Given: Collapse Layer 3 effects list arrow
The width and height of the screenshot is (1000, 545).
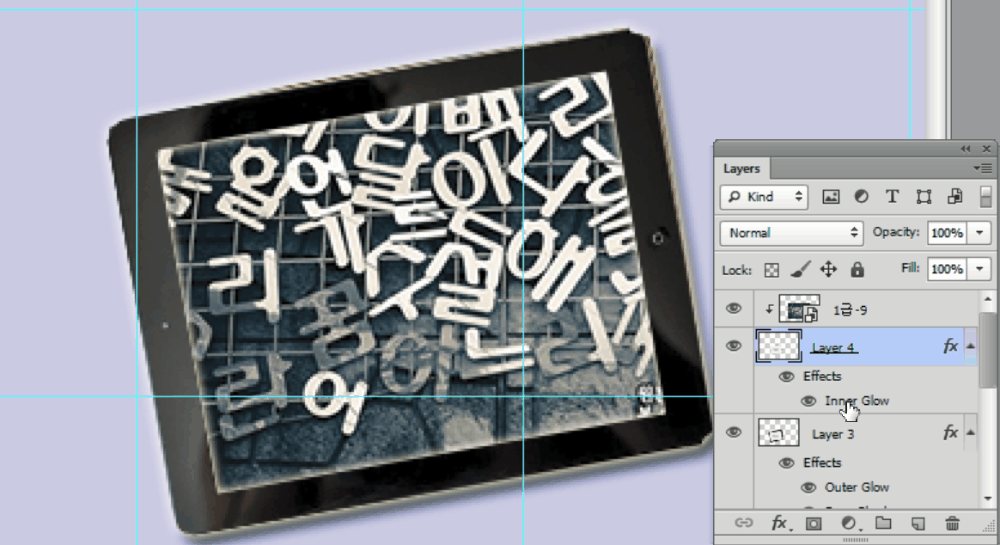Looking at the screenshot, I should click(x=971, y=432).
